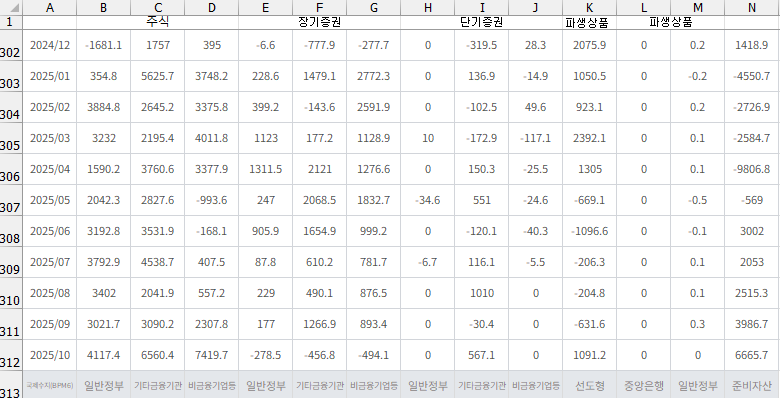Viewport: 780px width, 398px height.
Task: Select the cell with value 28.3
Action: pyautogui.click(x=535, y=45)
